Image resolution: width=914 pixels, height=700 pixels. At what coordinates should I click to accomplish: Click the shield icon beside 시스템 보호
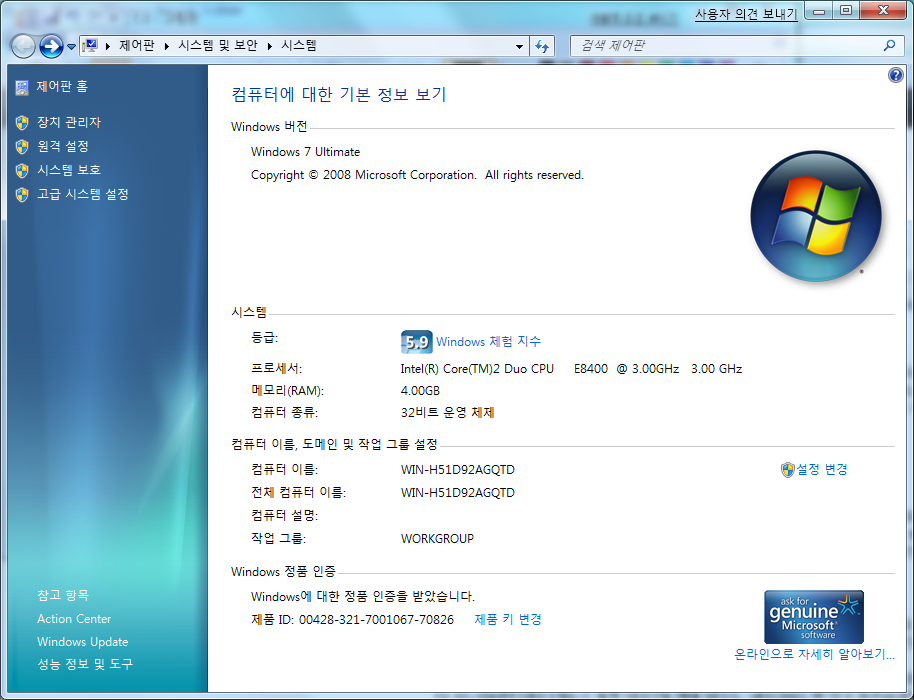pos(22,170)
